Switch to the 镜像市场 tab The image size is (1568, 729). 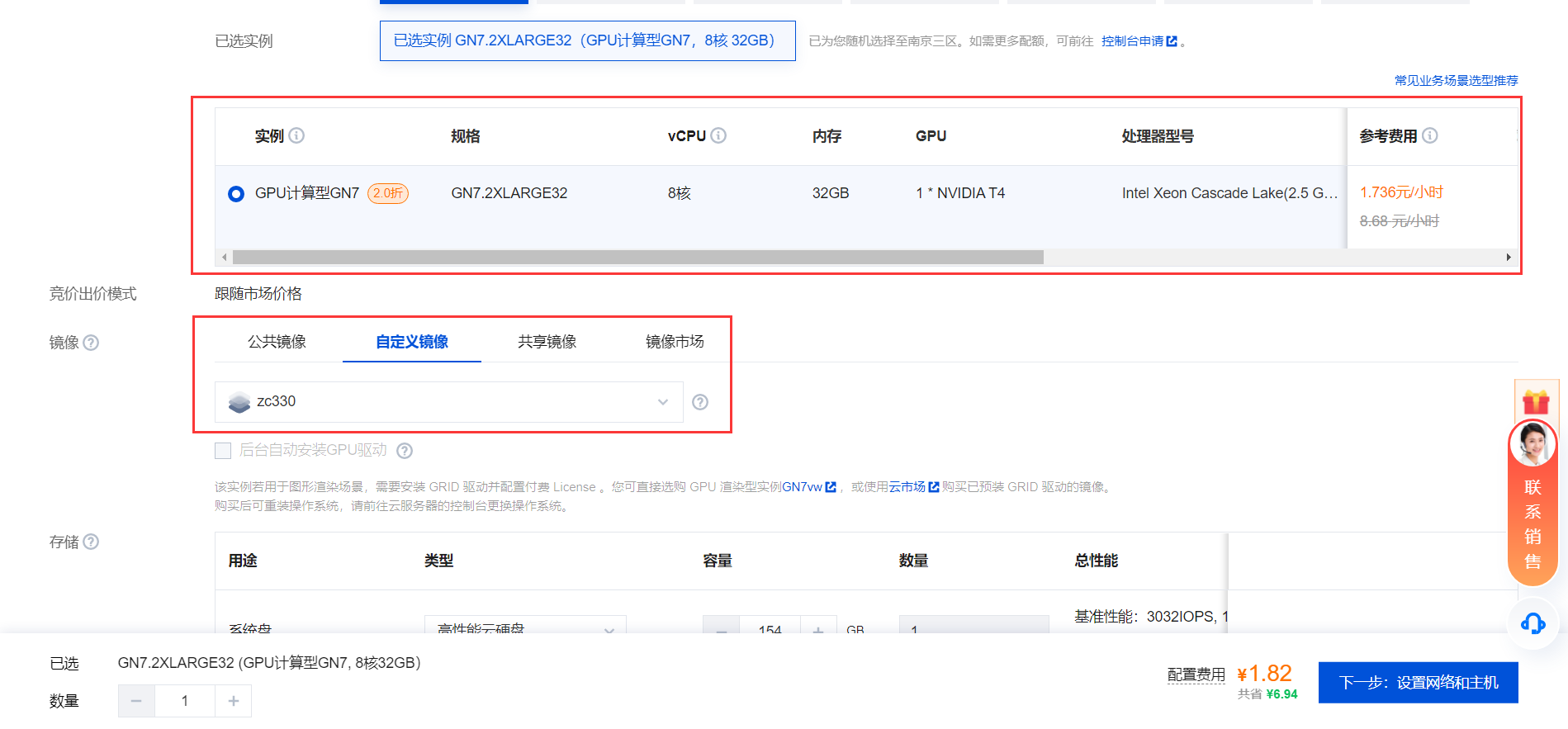pyautogui.click(x=675, y=342)
